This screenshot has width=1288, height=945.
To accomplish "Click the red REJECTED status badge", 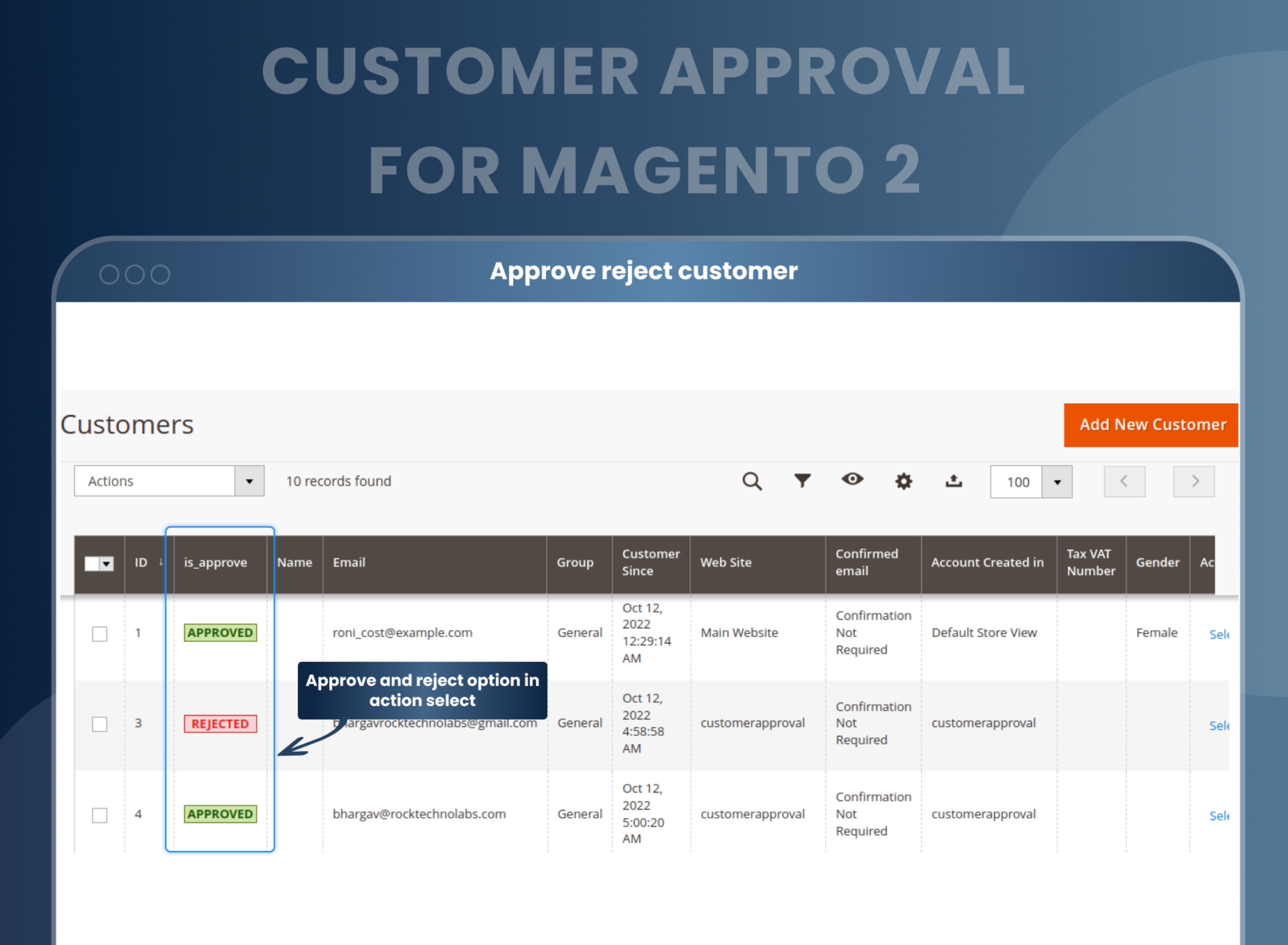I will [220, 724].
